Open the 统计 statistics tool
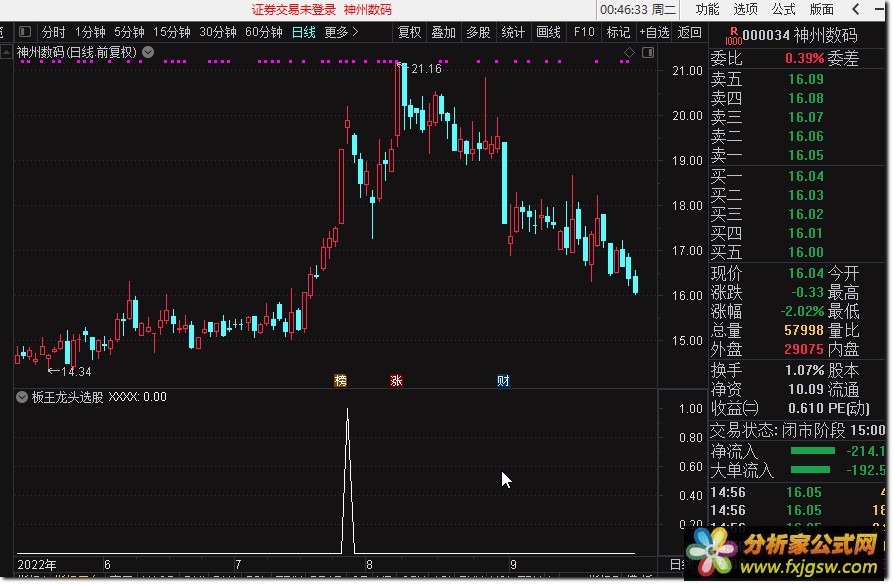 point(513,33)
